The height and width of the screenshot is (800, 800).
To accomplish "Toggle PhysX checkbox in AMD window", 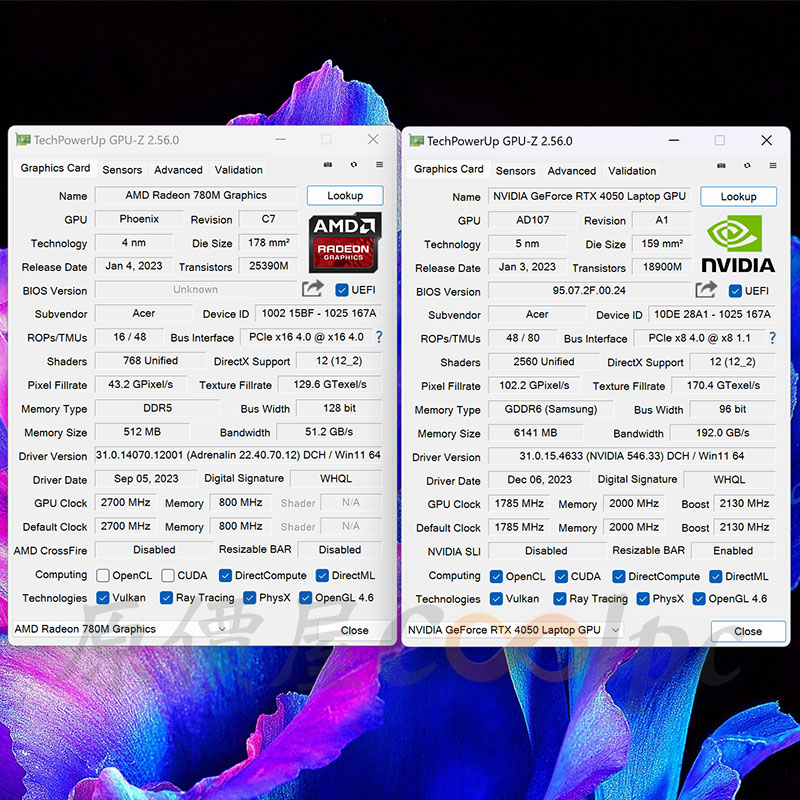I will 249,597.
